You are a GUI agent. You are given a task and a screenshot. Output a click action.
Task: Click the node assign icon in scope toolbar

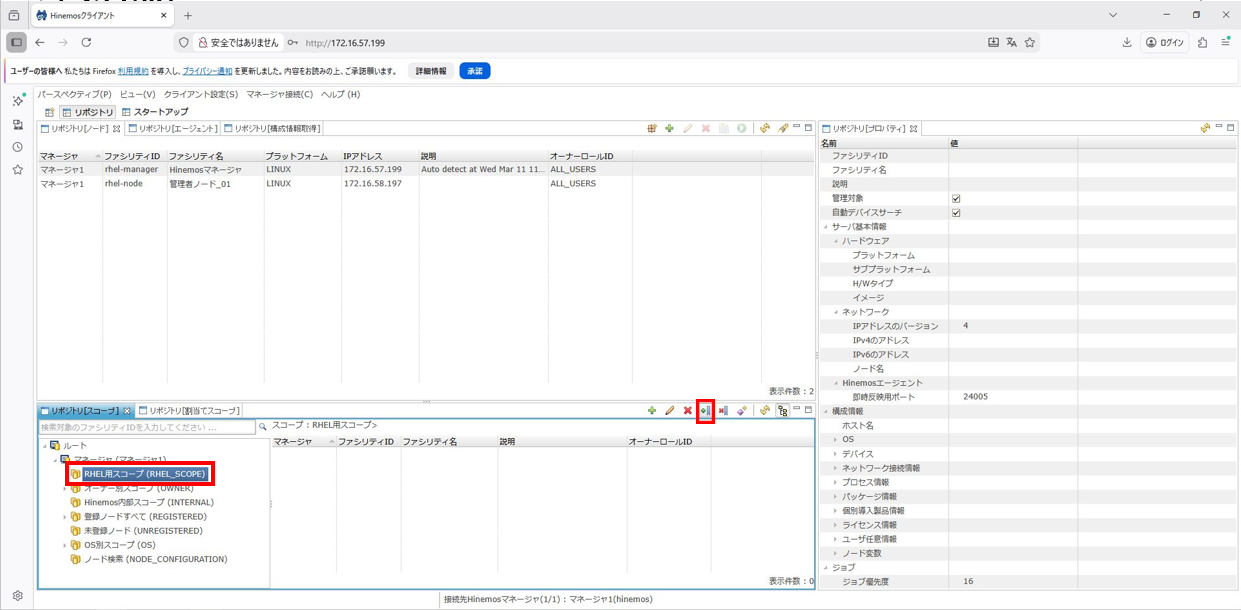pos(705,411)
